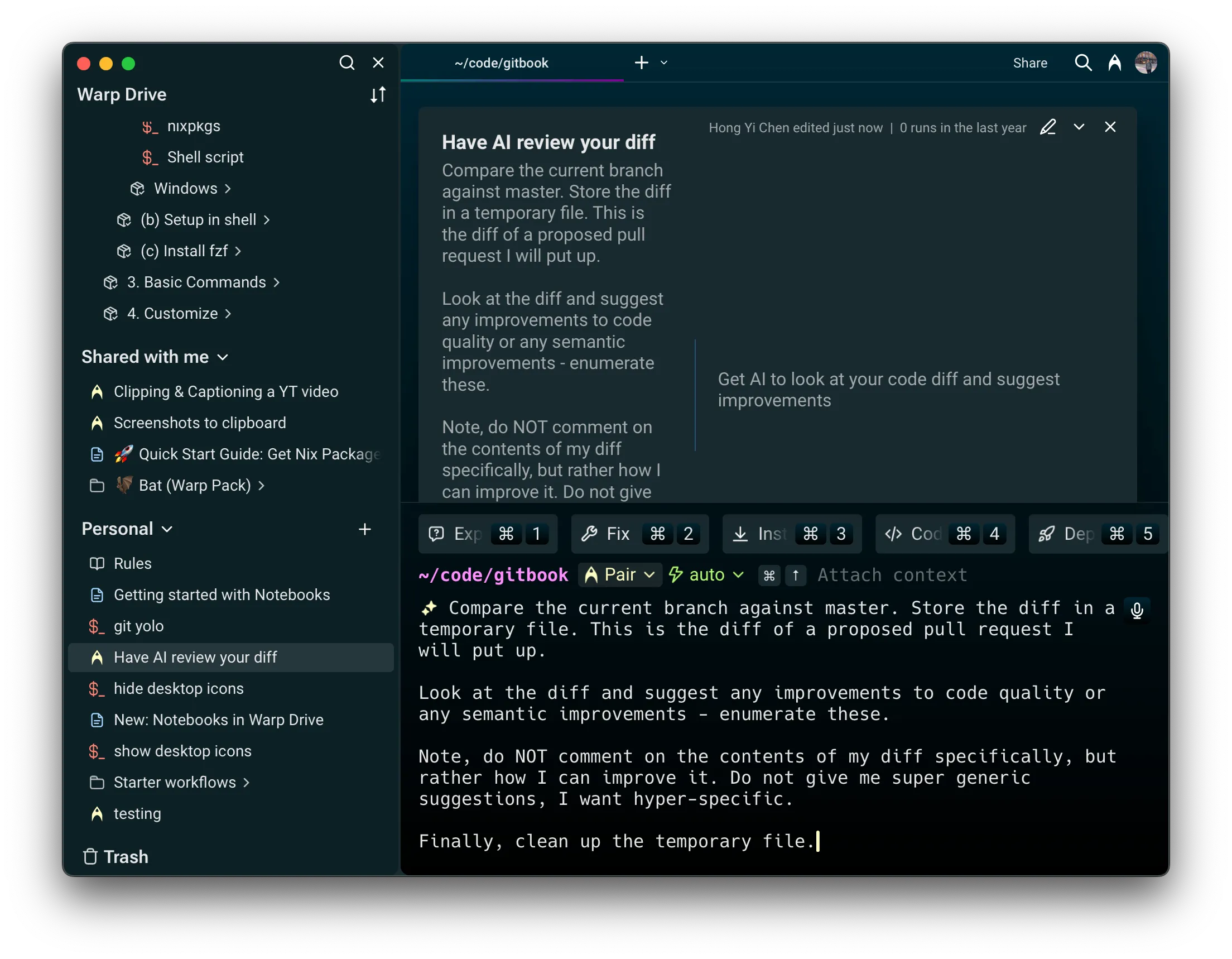Open the Pair mode dropdown
Screen dimensions: 1232x959
point(620,575)
